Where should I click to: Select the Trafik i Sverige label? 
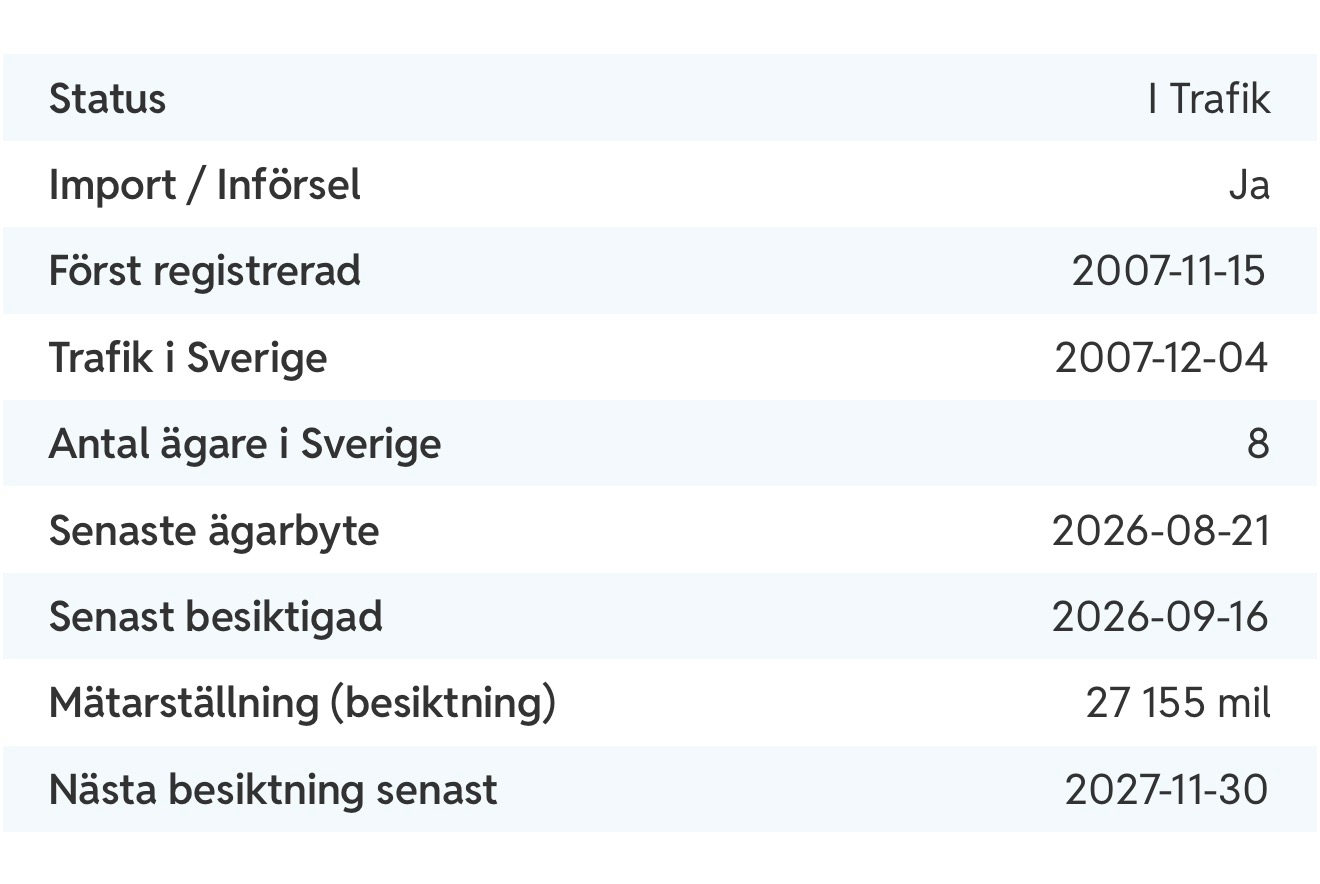click(x=188, y=358)
